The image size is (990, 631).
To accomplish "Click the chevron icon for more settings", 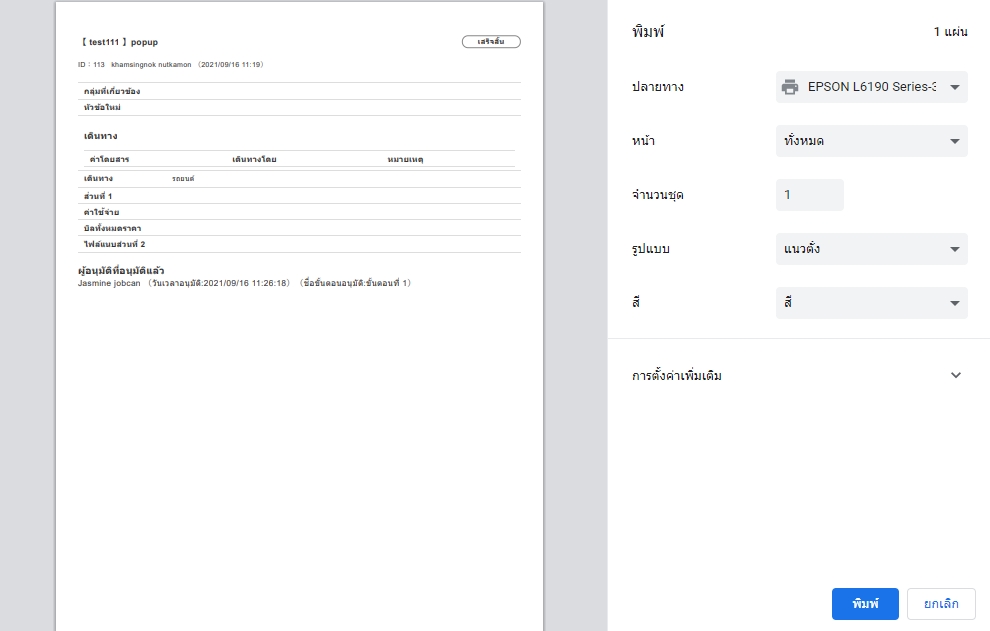I will 955,376.
